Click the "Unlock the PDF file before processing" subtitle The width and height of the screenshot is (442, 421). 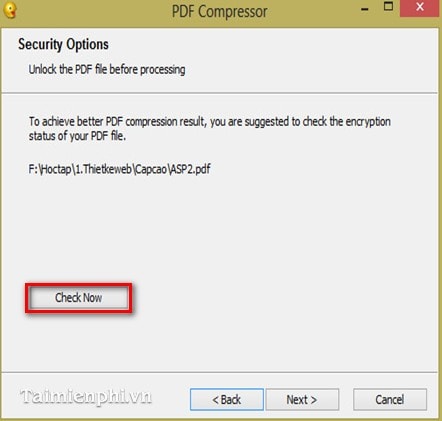[107, 70]
